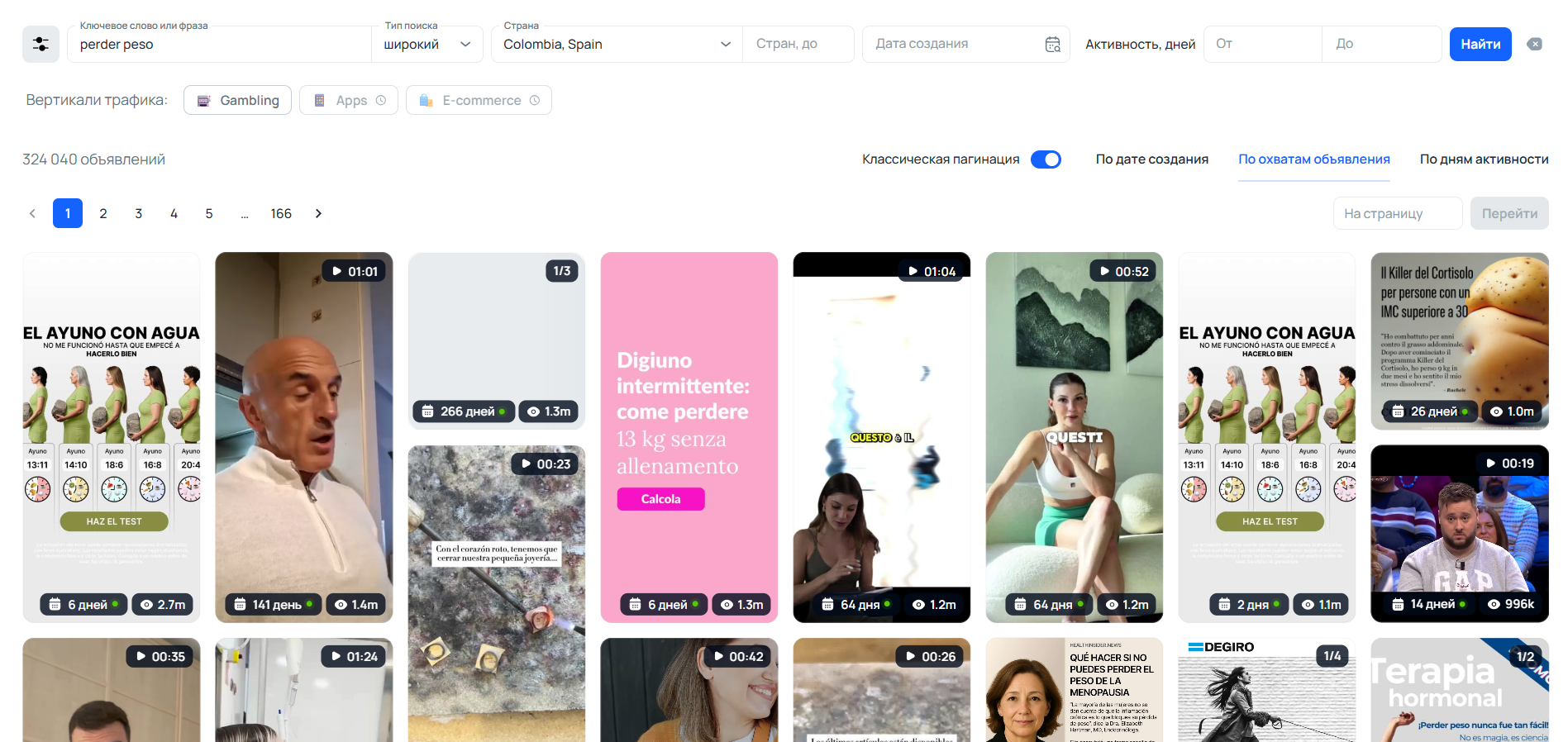Click the 14 дней calendar badge
1568x742 pixels.
1430,604
